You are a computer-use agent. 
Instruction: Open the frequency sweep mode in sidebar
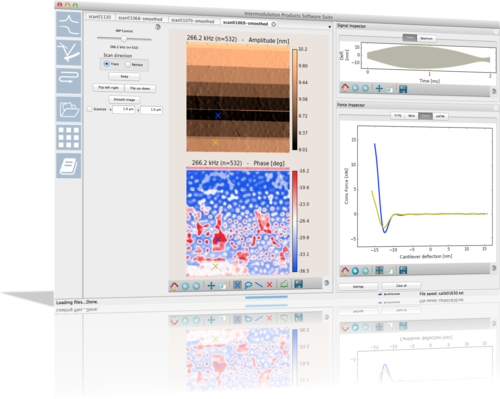pos(69,25)
